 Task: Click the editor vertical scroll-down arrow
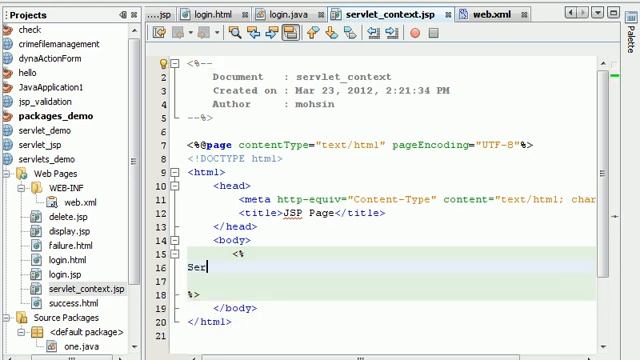(603, 347)
